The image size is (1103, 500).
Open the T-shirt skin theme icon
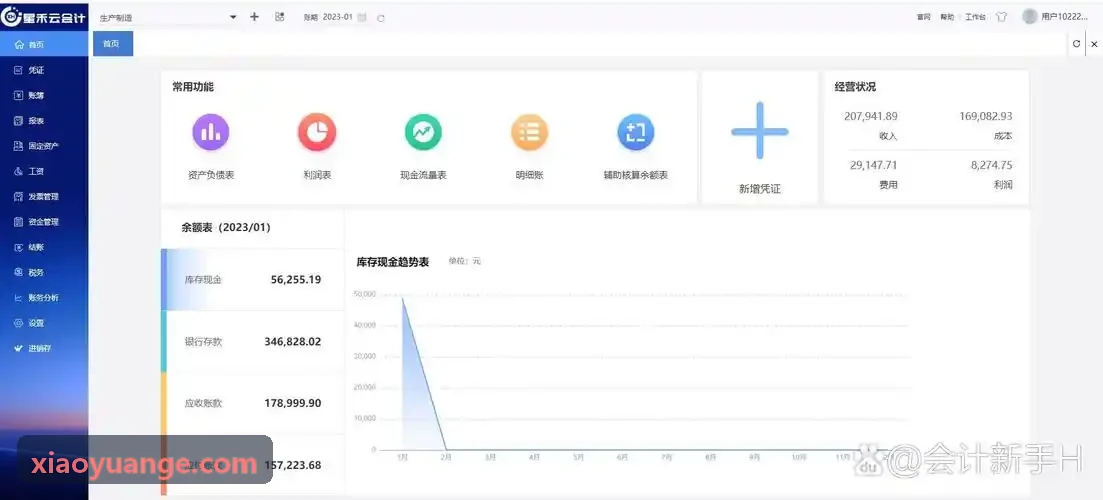click(1002, 17)
